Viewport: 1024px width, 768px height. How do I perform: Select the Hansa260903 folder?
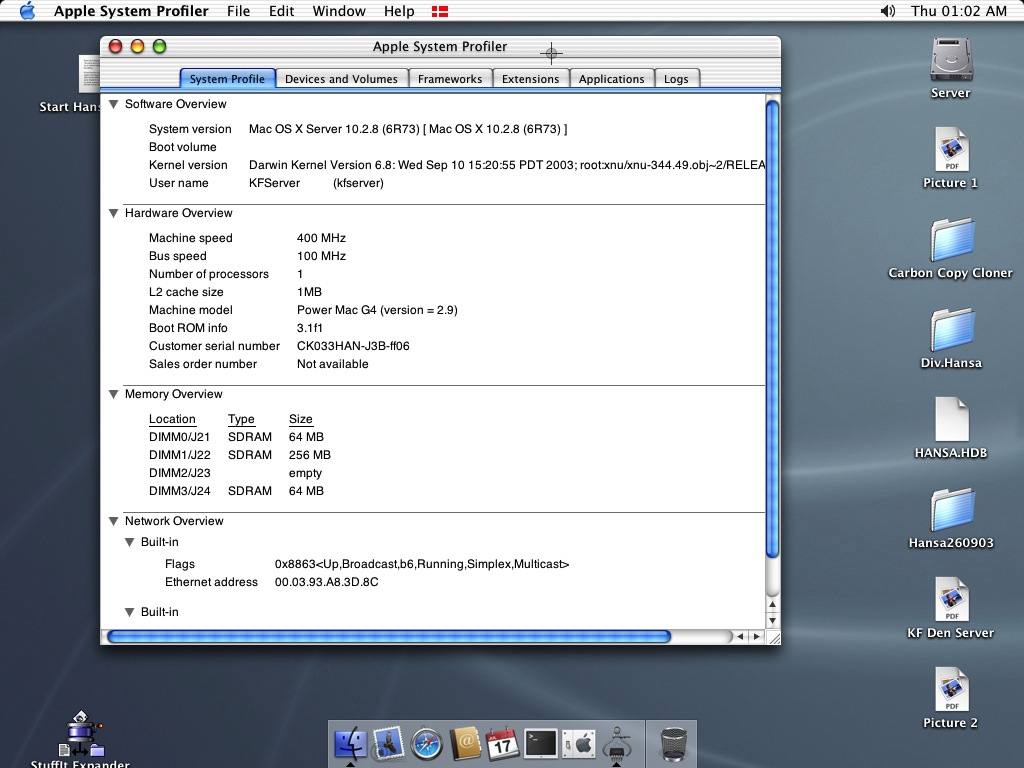pos(952,510)
